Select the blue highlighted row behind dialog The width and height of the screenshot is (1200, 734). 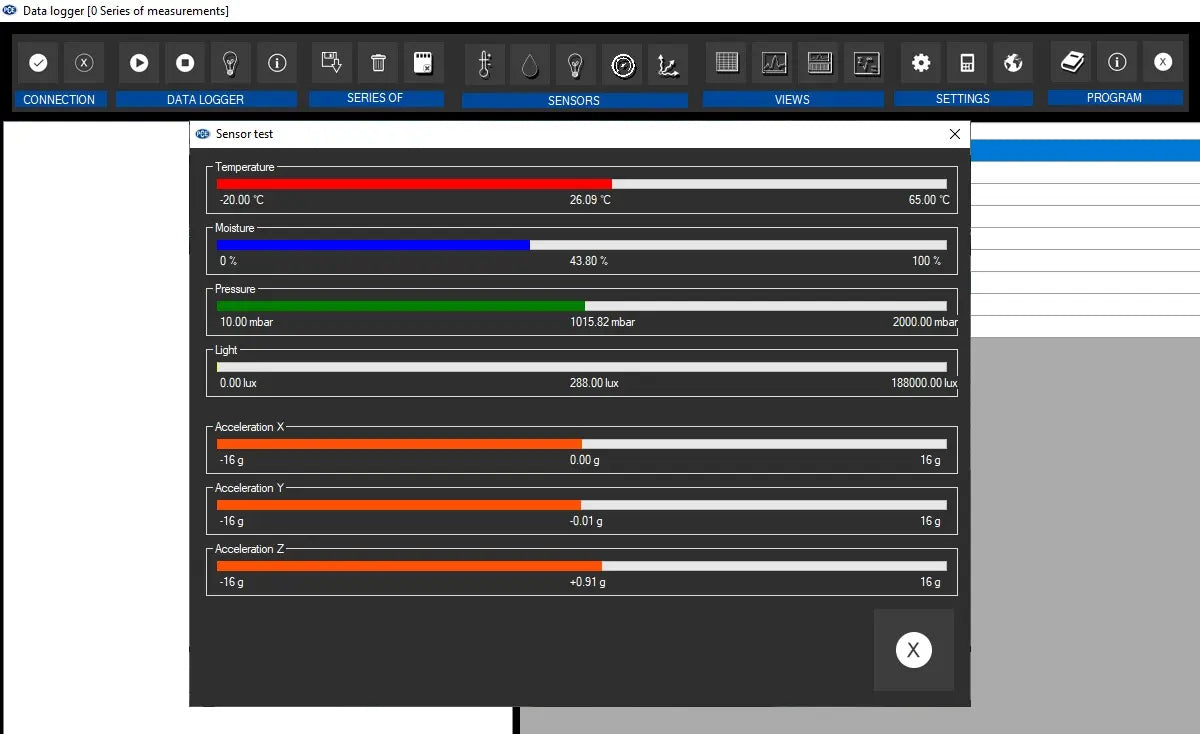click(x=1084, y=151)
